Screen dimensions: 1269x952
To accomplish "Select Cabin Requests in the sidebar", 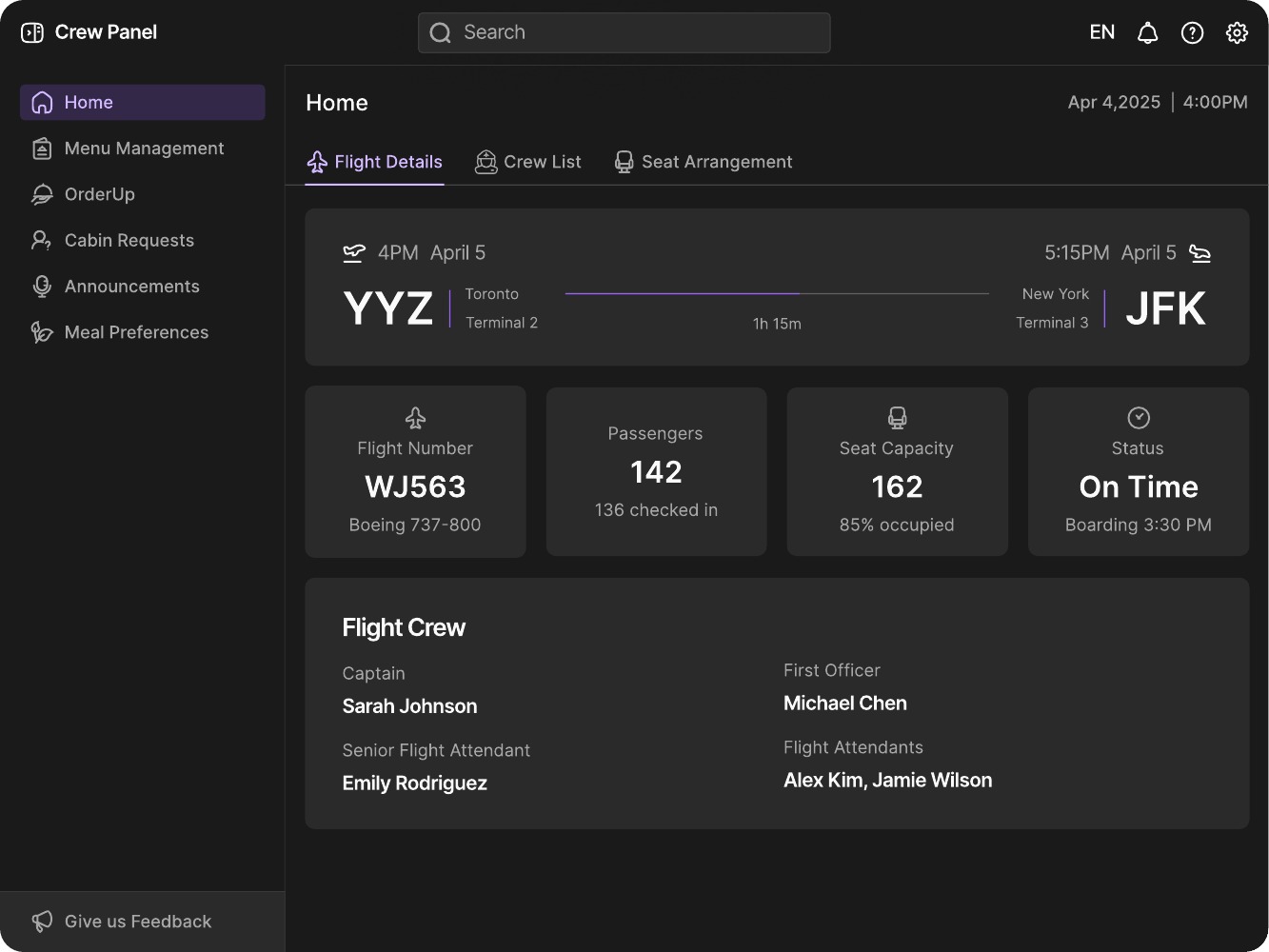I will [x=143, y=241].
